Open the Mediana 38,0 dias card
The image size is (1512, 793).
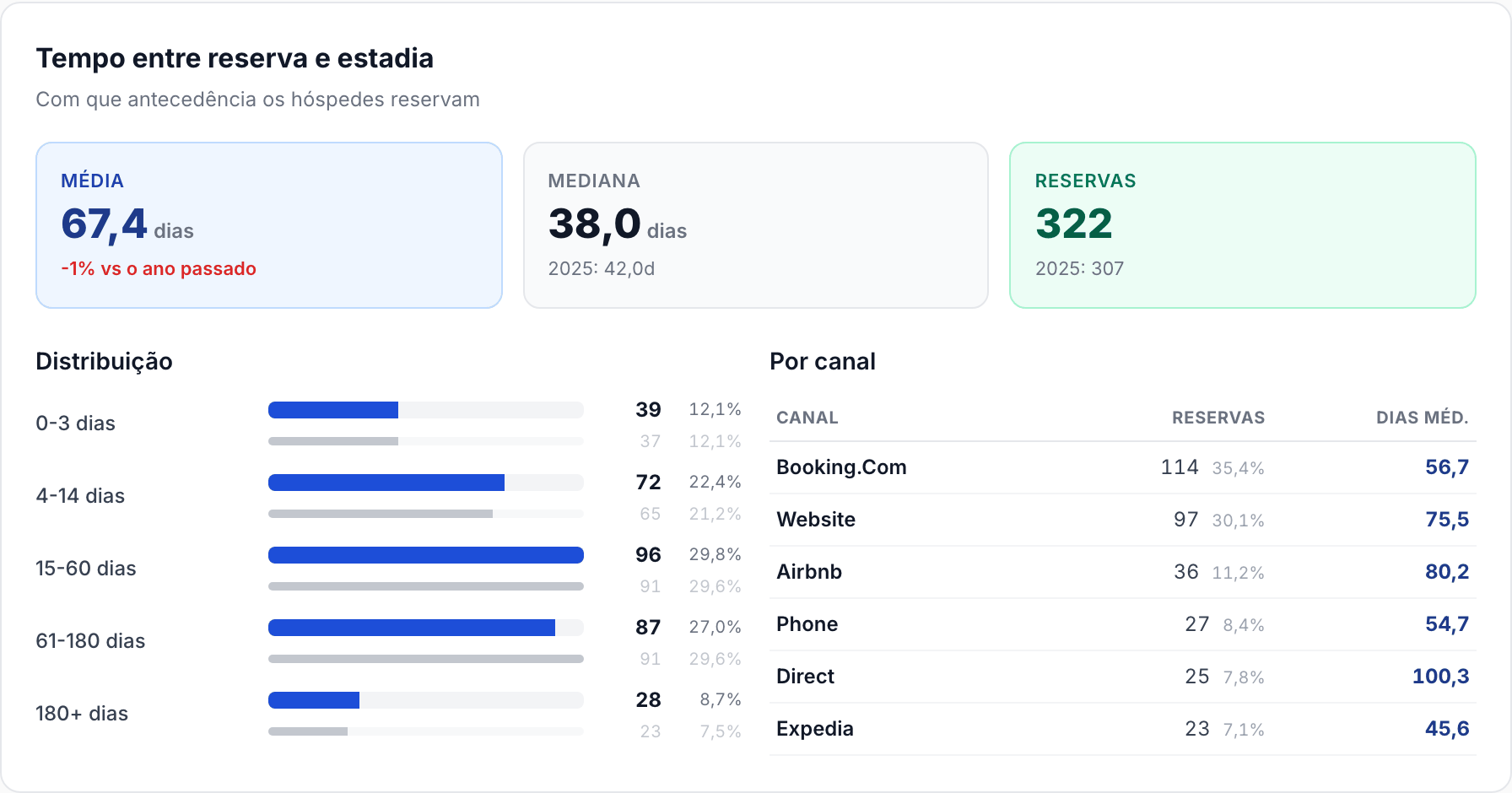756,225
